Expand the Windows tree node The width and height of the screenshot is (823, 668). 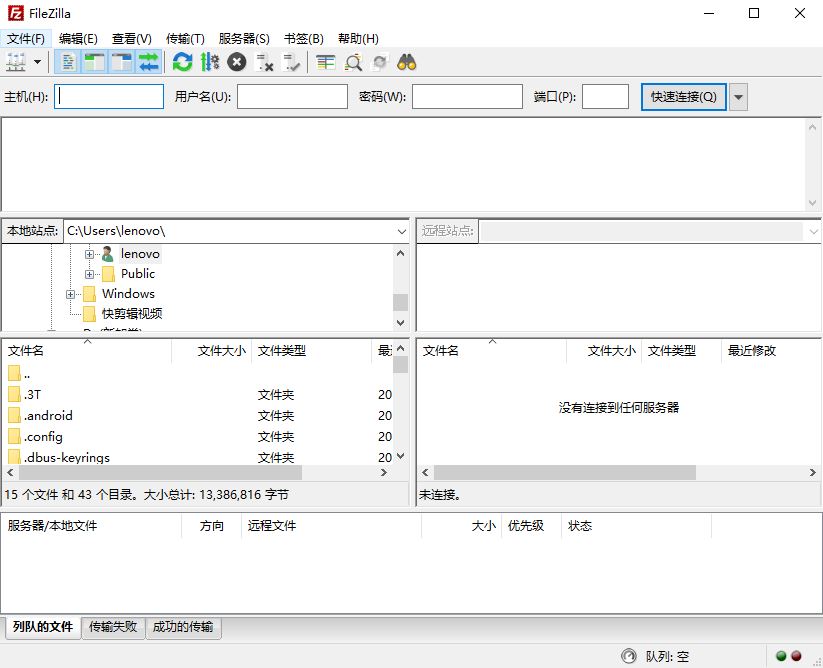[70, 294]
